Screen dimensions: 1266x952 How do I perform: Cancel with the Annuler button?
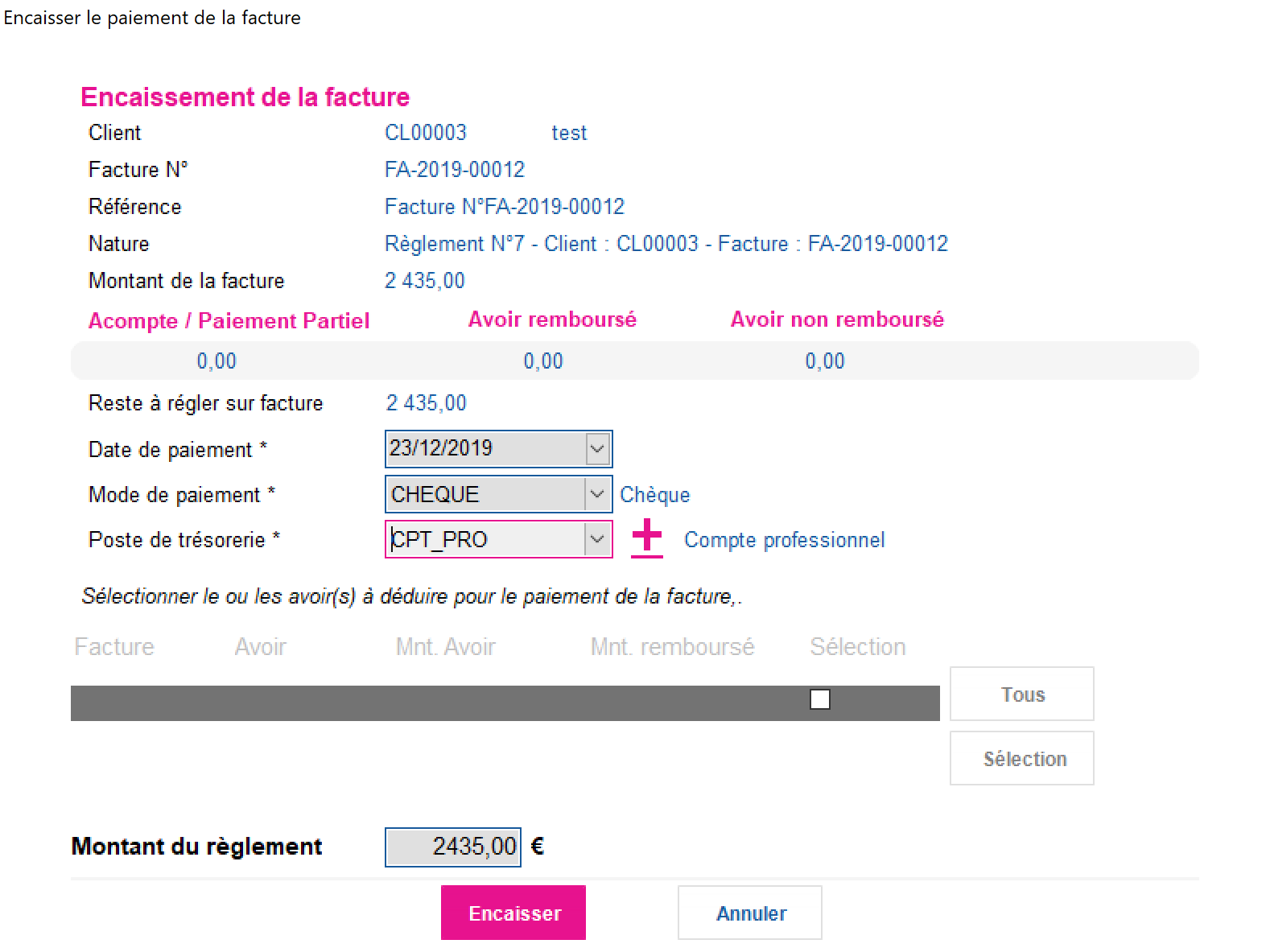[750, 913]
